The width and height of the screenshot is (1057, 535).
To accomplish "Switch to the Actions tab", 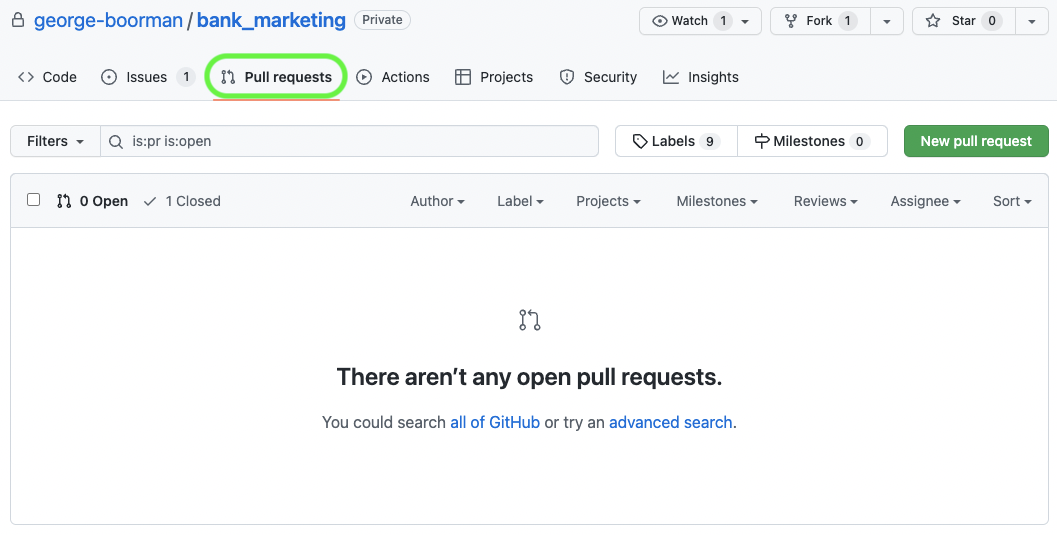I will click(x=393, y=77).
